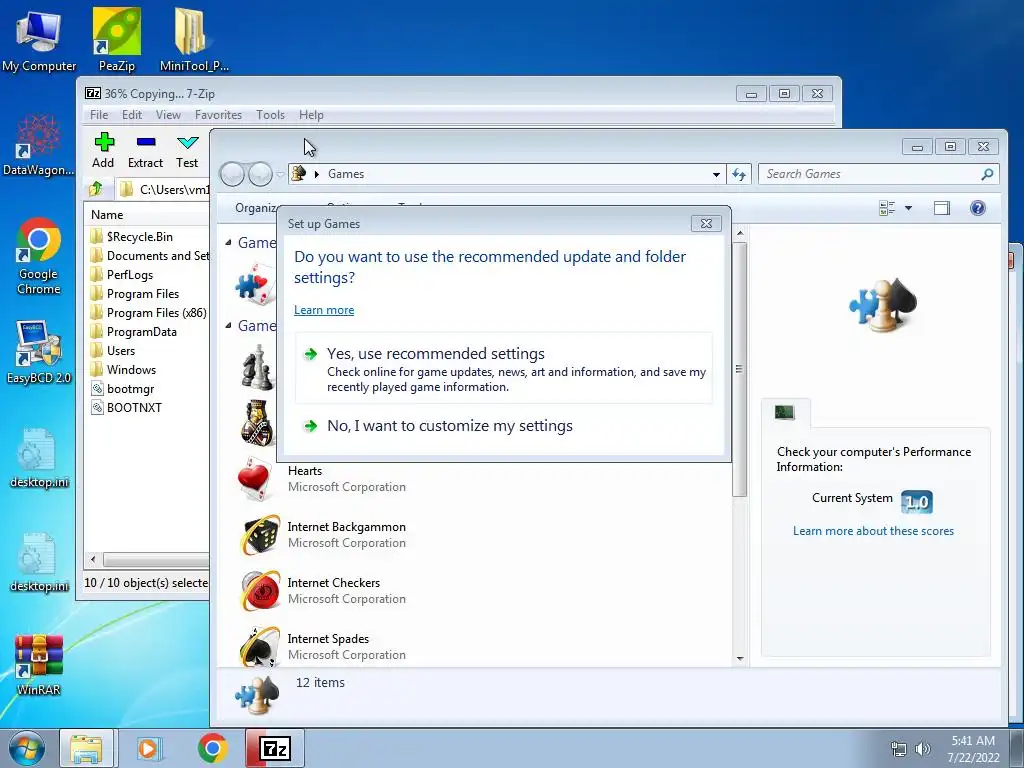The image size is (1024, 768).
Task: Click the scroll down arrow in Games list
Action: tap(740, 658)
